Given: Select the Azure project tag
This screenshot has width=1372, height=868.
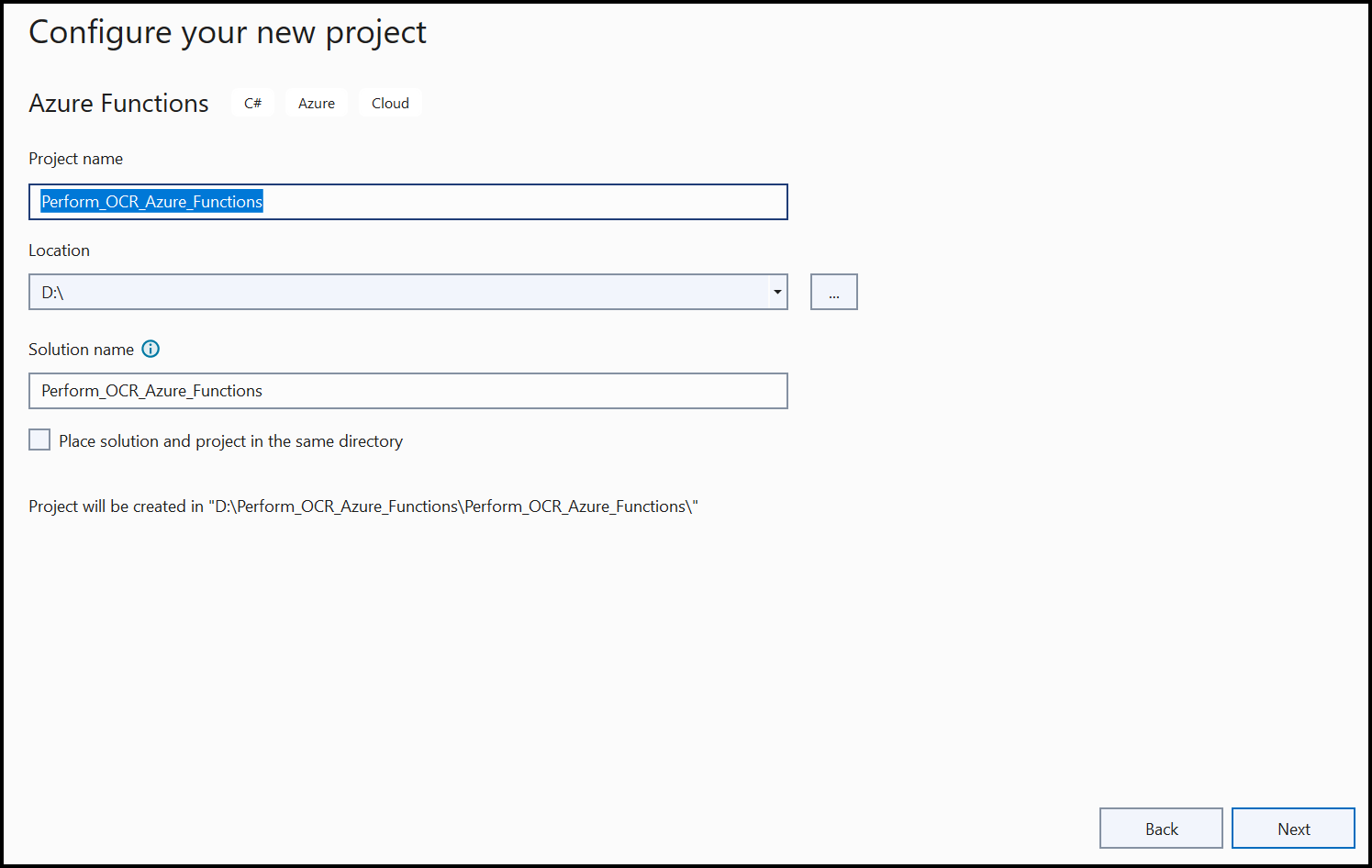Looking at the screenshot, I should 316,103.
